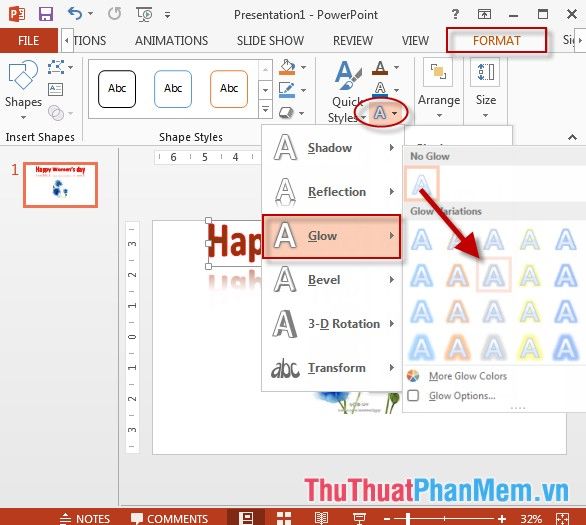The height and width of the screenshot is (525, 586).
Task: Apply the highlighted gray glow in second row
Action: tap(494, 275)
